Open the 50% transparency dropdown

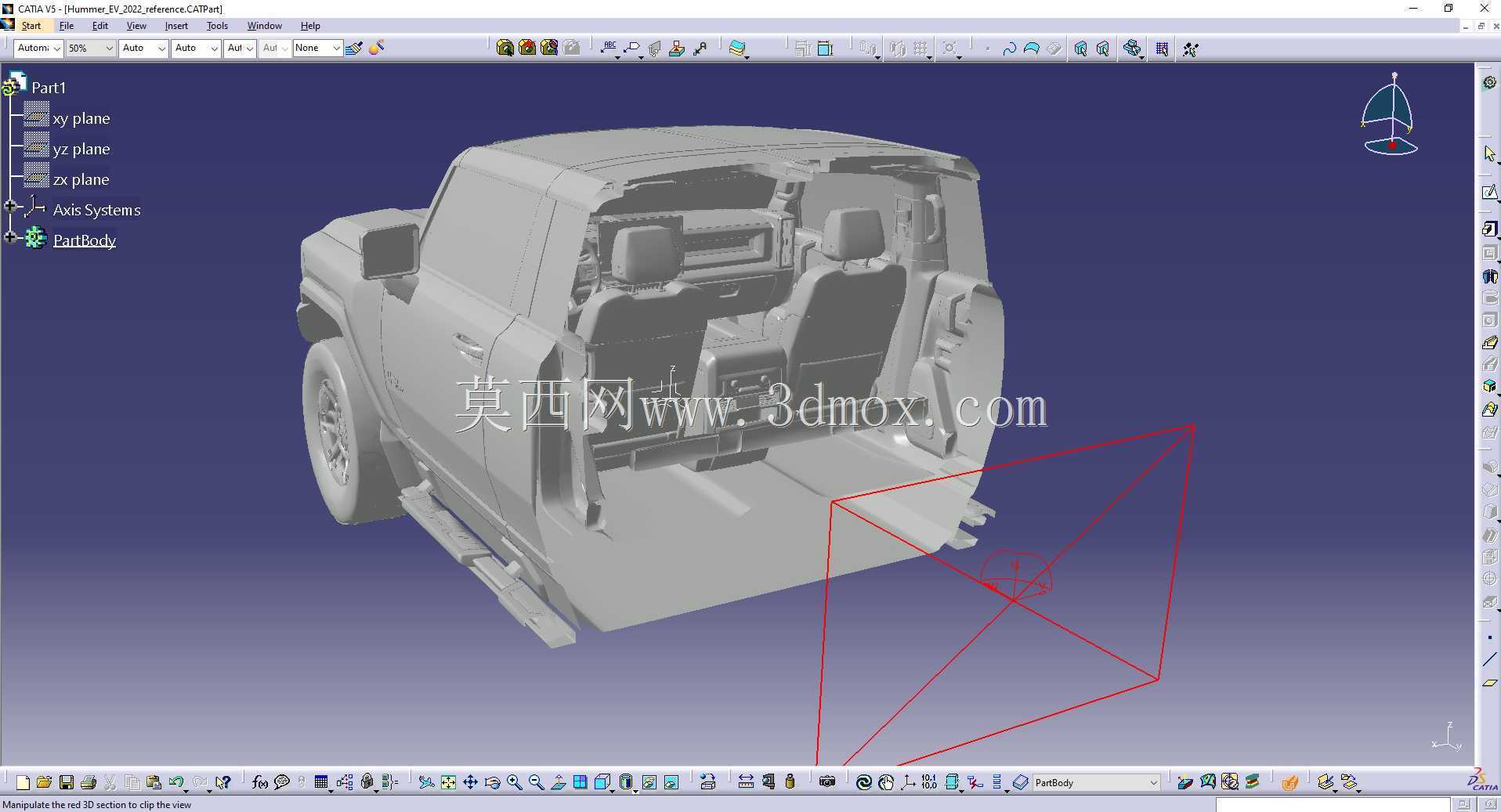[90, 48]
